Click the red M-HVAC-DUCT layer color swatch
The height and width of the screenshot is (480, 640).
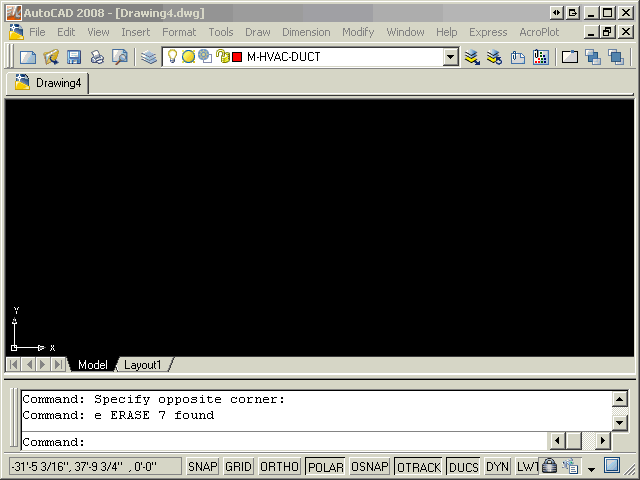(237, 57)
